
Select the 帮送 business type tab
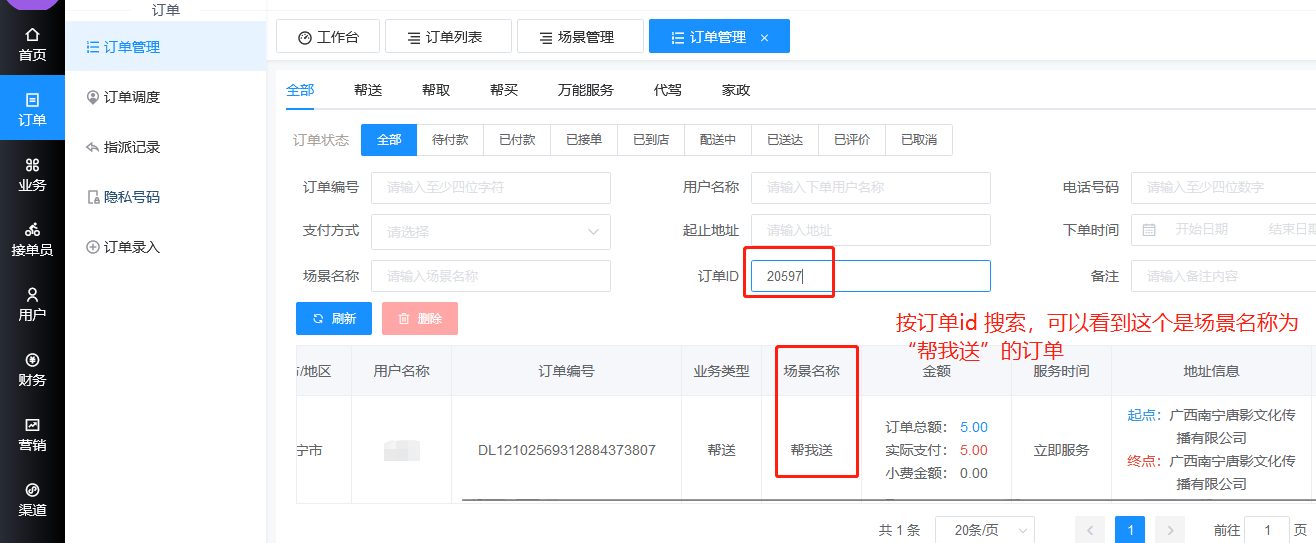[x=368, y=90]
